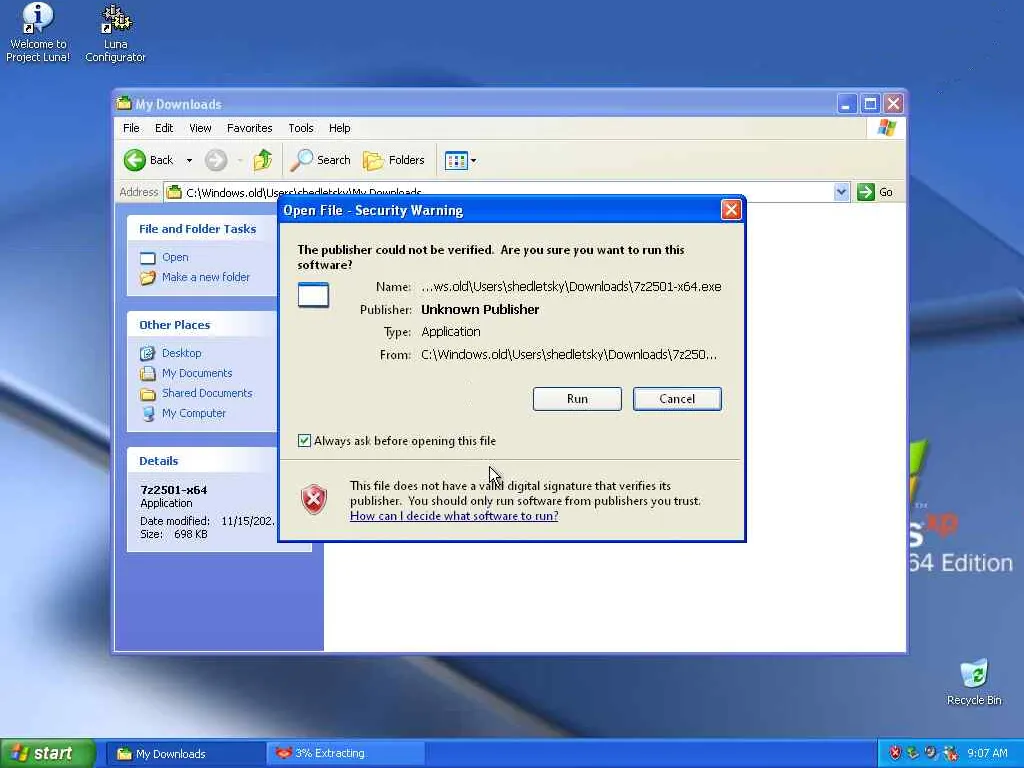
Task: Expand the Back button history dropdown
Action: point(189,160)
